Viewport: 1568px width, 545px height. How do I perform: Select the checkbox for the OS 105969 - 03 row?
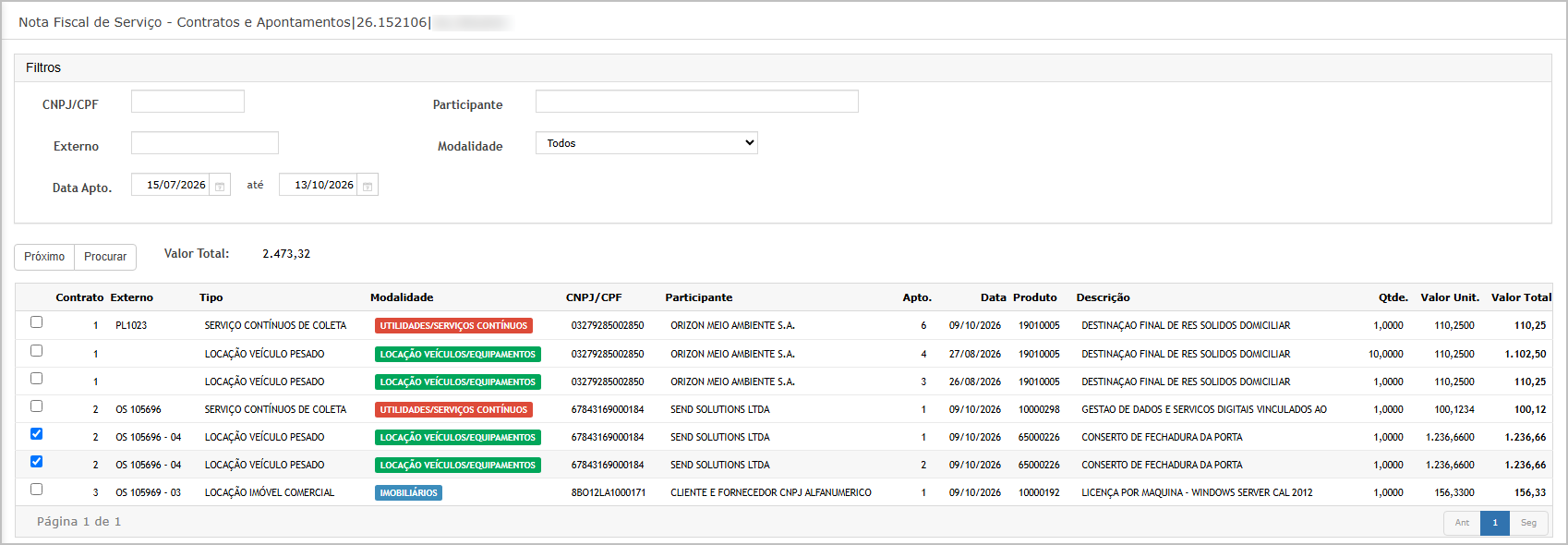point(36,490)
